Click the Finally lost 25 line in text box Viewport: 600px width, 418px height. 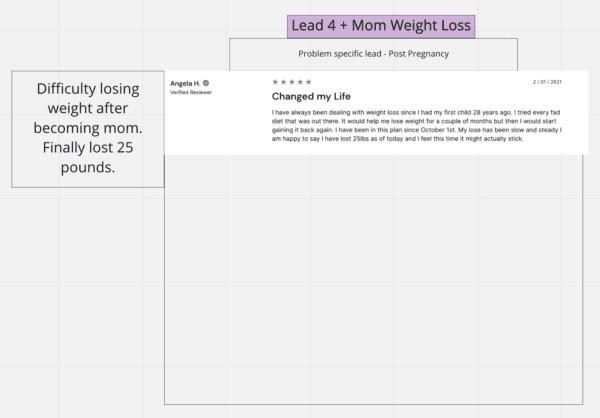tap(88, 148)
